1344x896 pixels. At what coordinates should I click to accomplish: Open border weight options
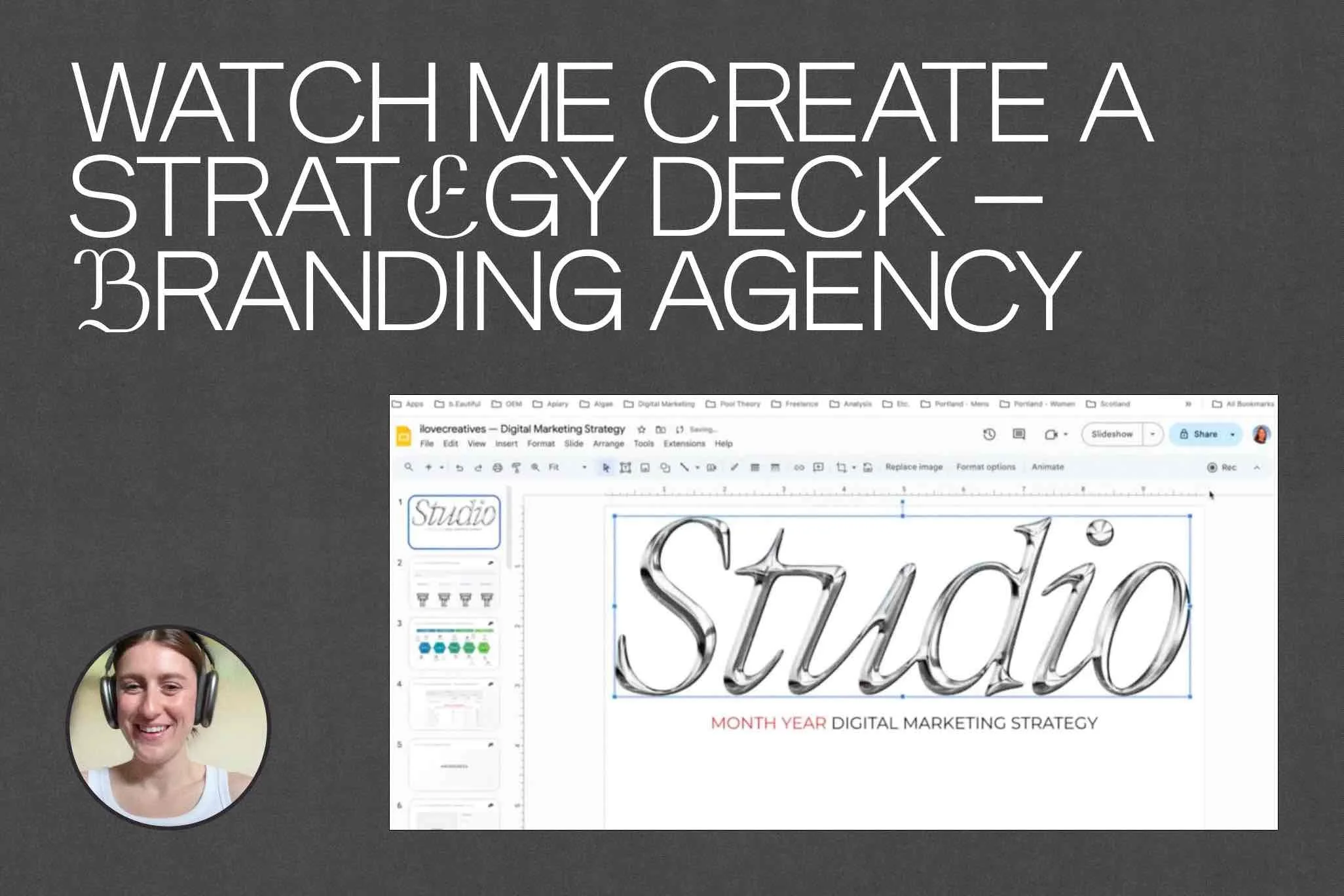tap(755, 467)
